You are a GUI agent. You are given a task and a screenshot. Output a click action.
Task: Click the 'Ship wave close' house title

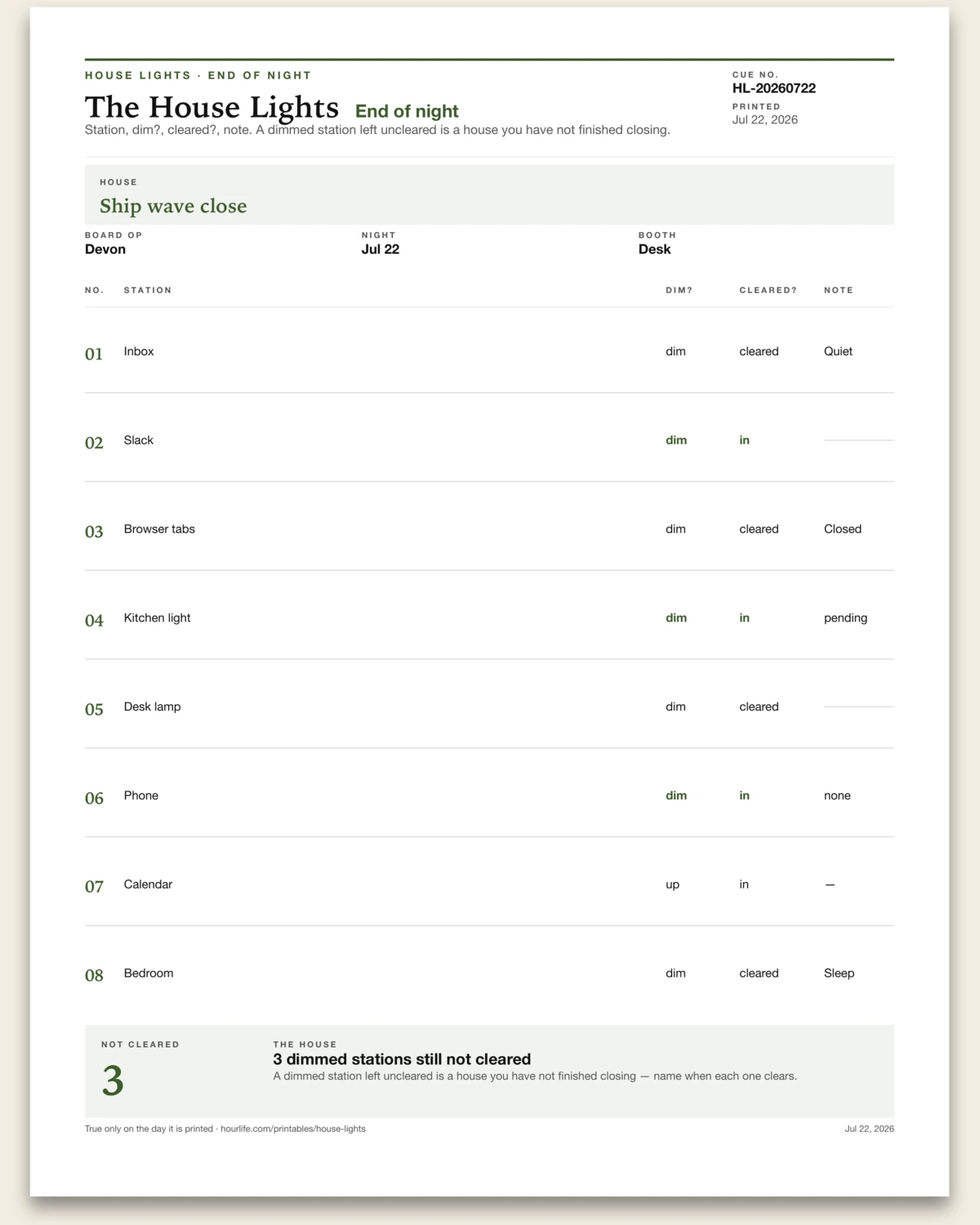(x=173, y=206)
